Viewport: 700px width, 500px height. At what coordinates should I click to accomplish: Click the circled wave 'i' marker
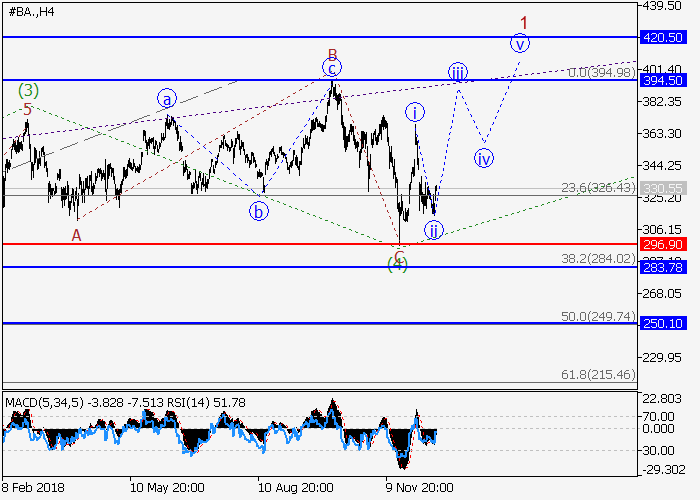414,112
